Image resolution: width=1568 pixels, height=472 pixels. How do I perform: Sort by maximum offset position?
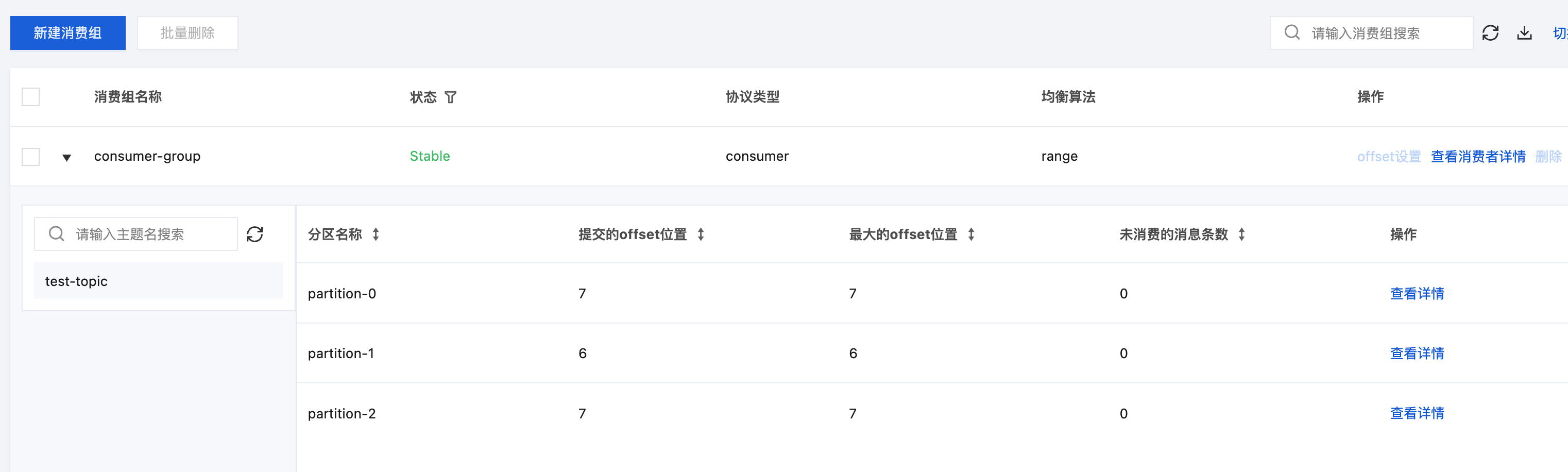coord(971,234)
